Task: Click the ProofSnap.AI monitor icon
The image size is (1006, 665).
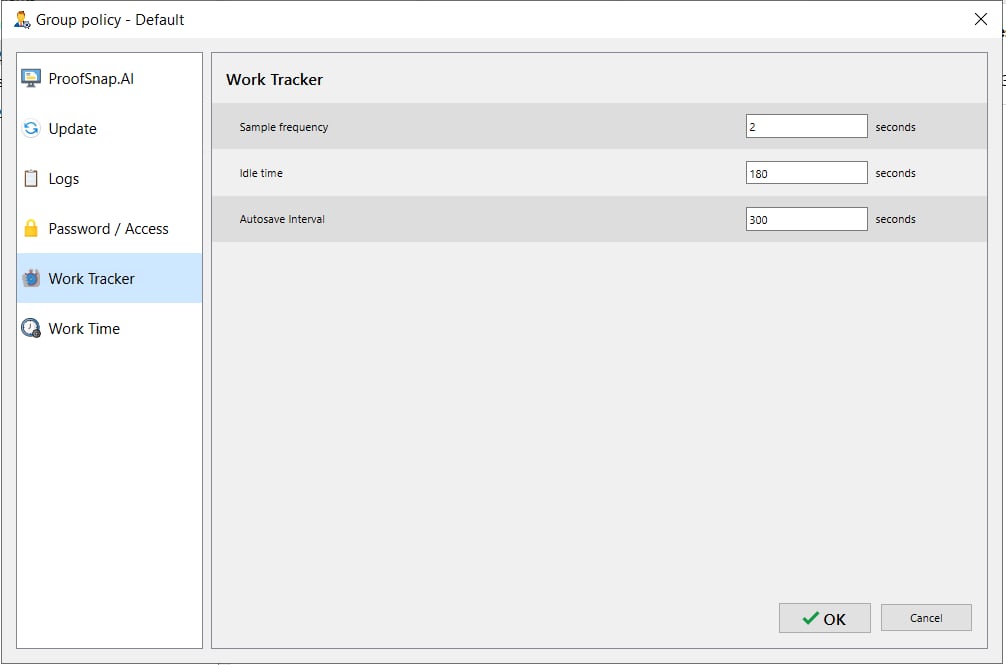Action: coord(31,79)
